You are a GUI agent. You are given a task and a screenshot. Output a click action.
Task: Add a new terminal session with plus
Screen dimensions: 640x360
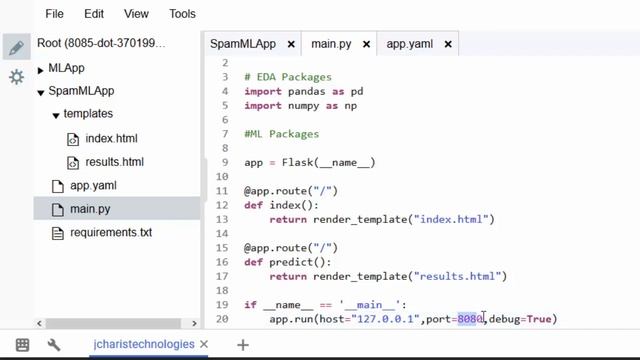pos(243,345)
